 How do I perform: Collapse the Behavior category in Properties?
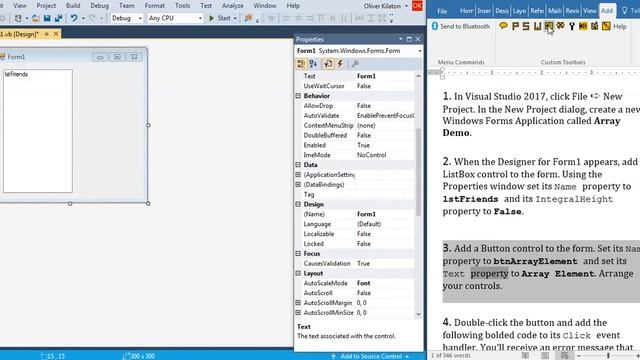[298, 96]
